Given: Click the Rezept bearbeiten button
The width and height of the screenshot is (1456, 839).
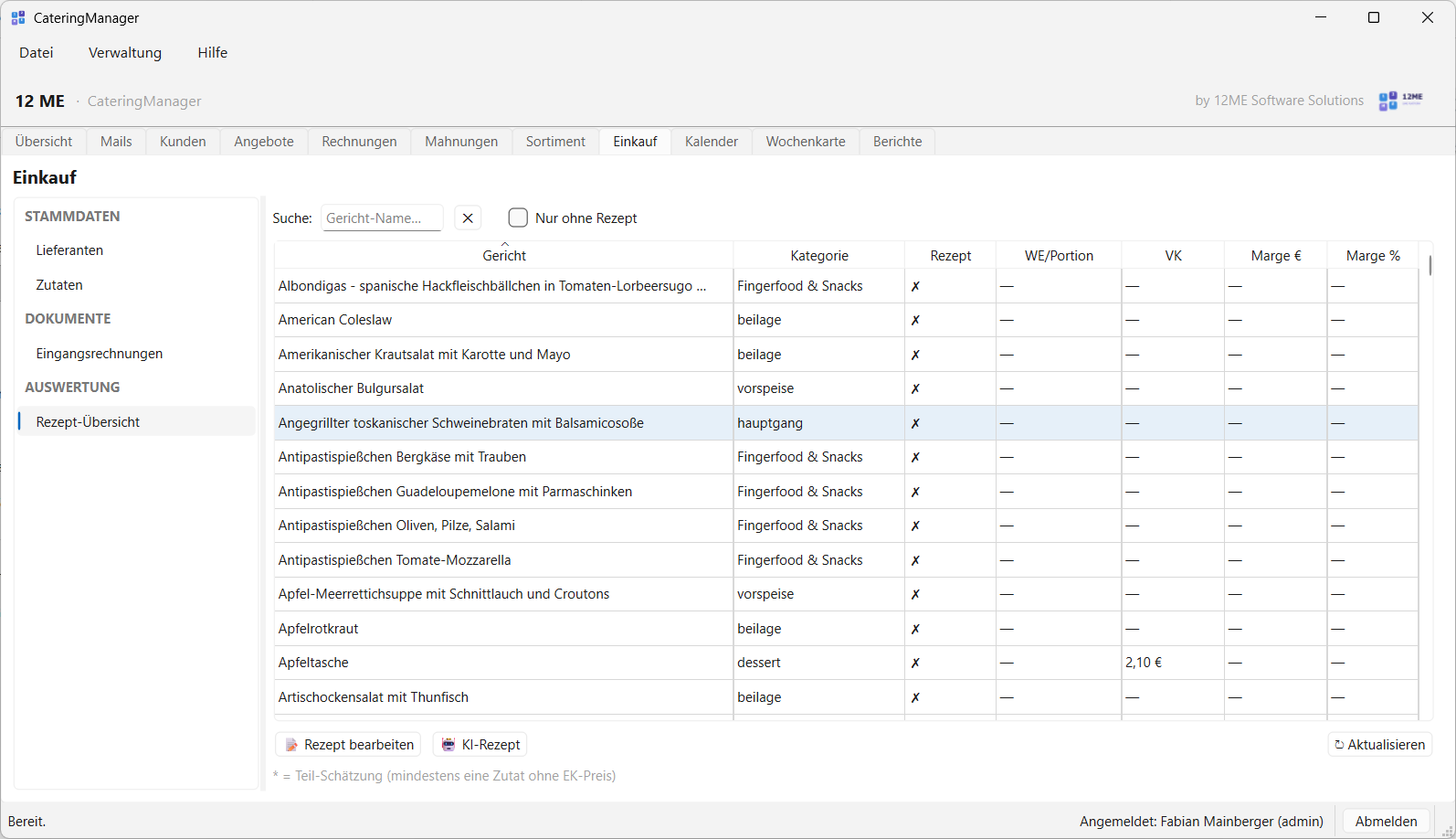Looking at the screenshot, I should pos(348,745).
